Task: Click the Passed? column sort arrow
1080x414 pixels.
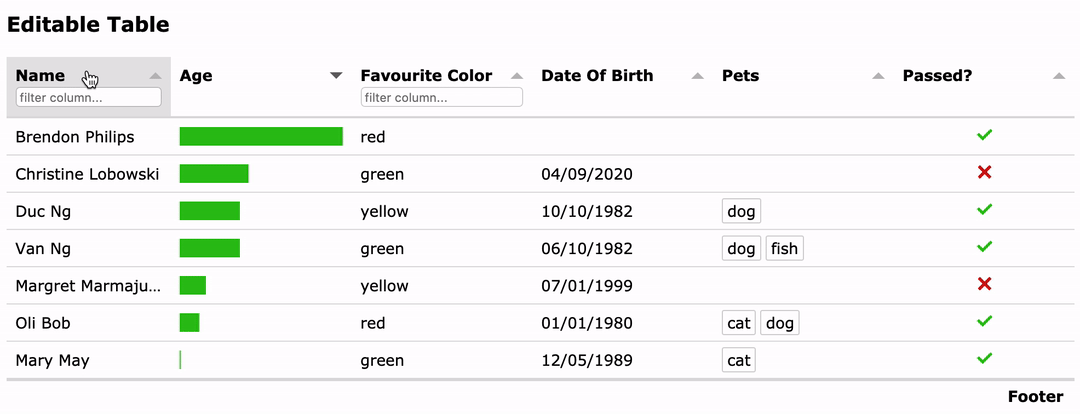Action: (1059, 76)
